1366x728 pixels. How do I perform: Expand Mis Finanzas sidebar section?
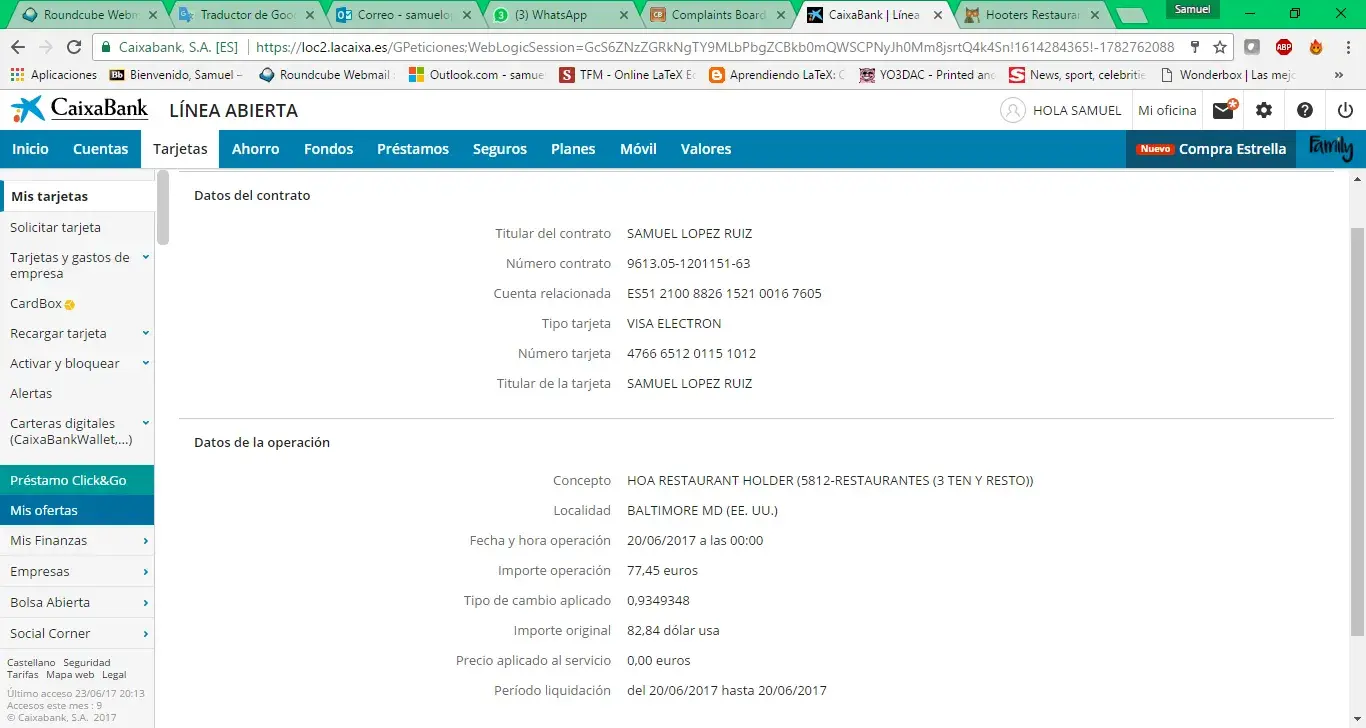click(146, 541)
